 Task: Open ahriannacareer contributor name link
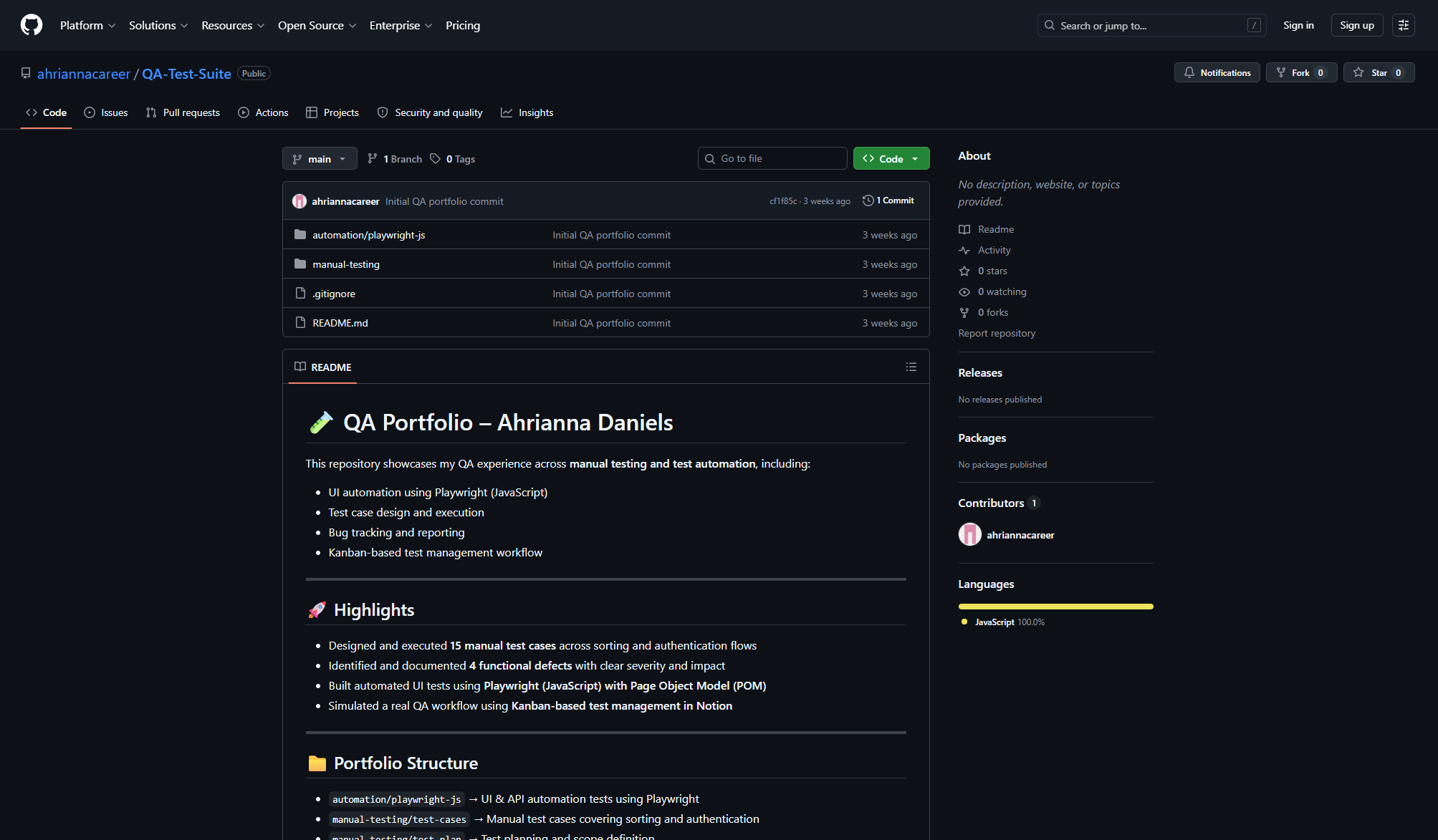(x=1020, y=535)
